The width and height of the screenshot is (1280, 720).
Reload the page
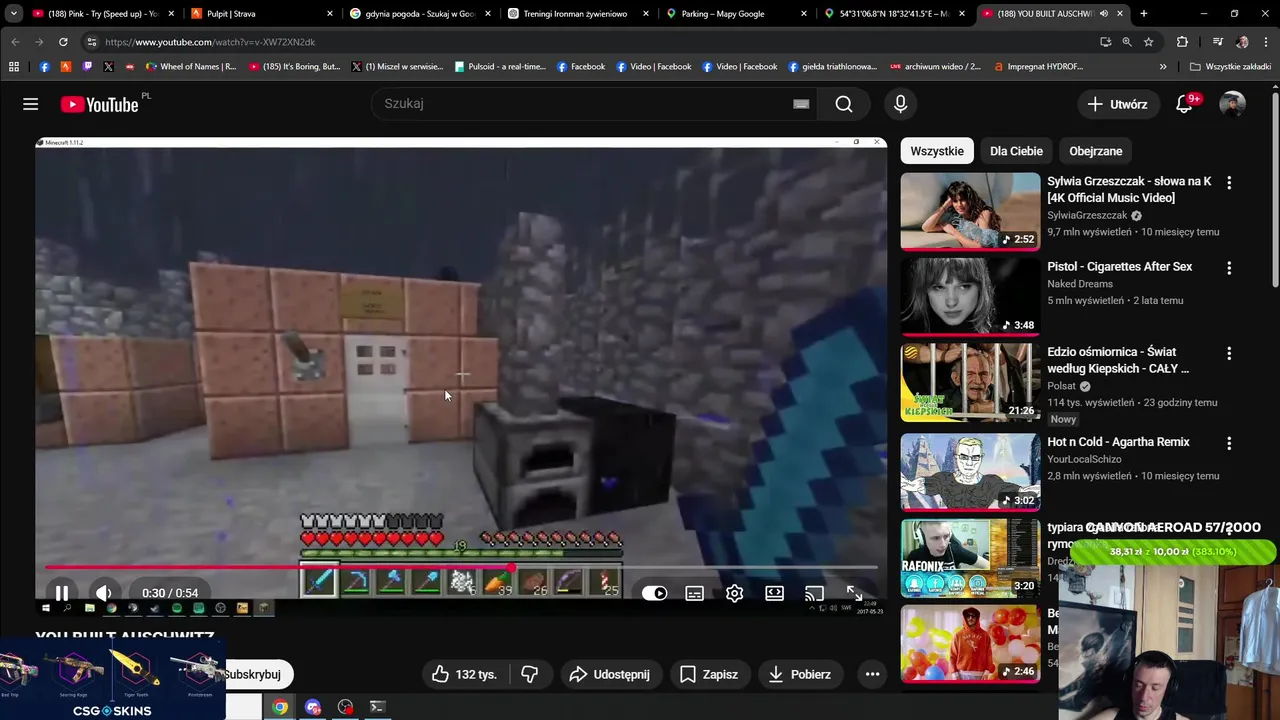click(63, 42)
